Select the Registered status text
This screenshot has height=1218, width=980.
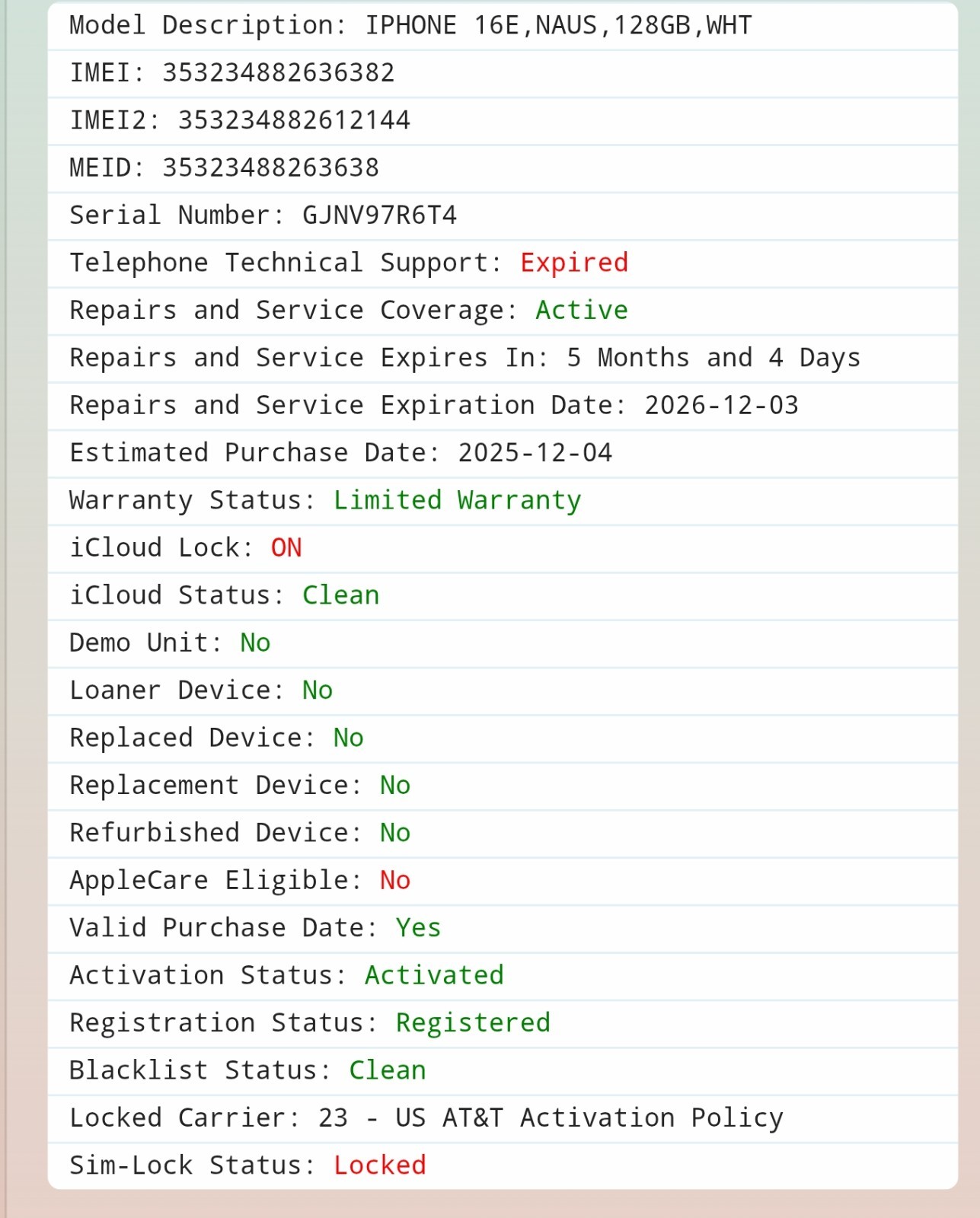(473, 1023)
